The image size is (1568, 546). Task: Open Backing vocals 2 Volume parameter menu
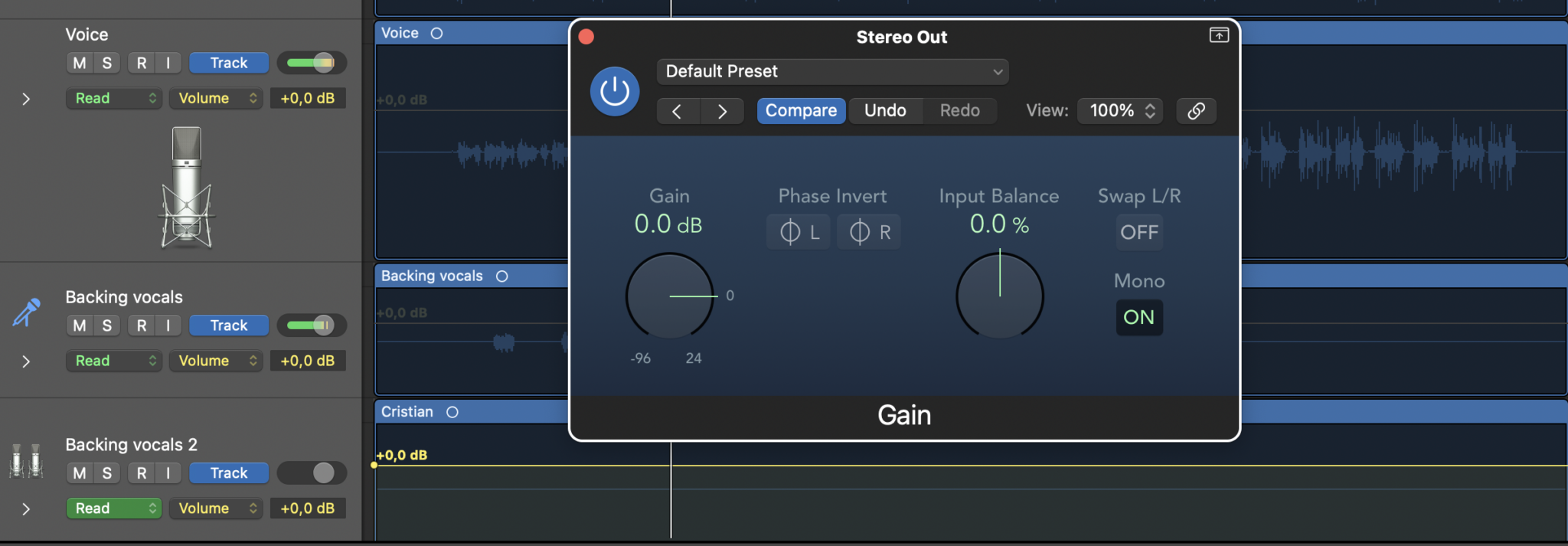216,508
